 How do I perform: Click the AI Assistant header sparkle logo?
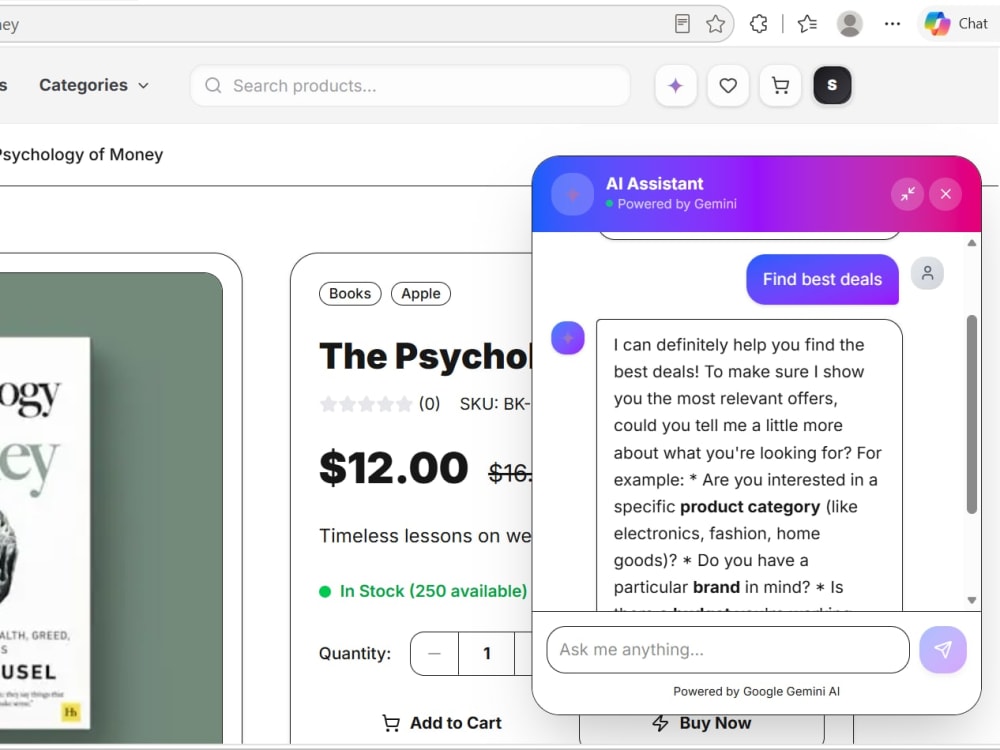coord(573,194)
